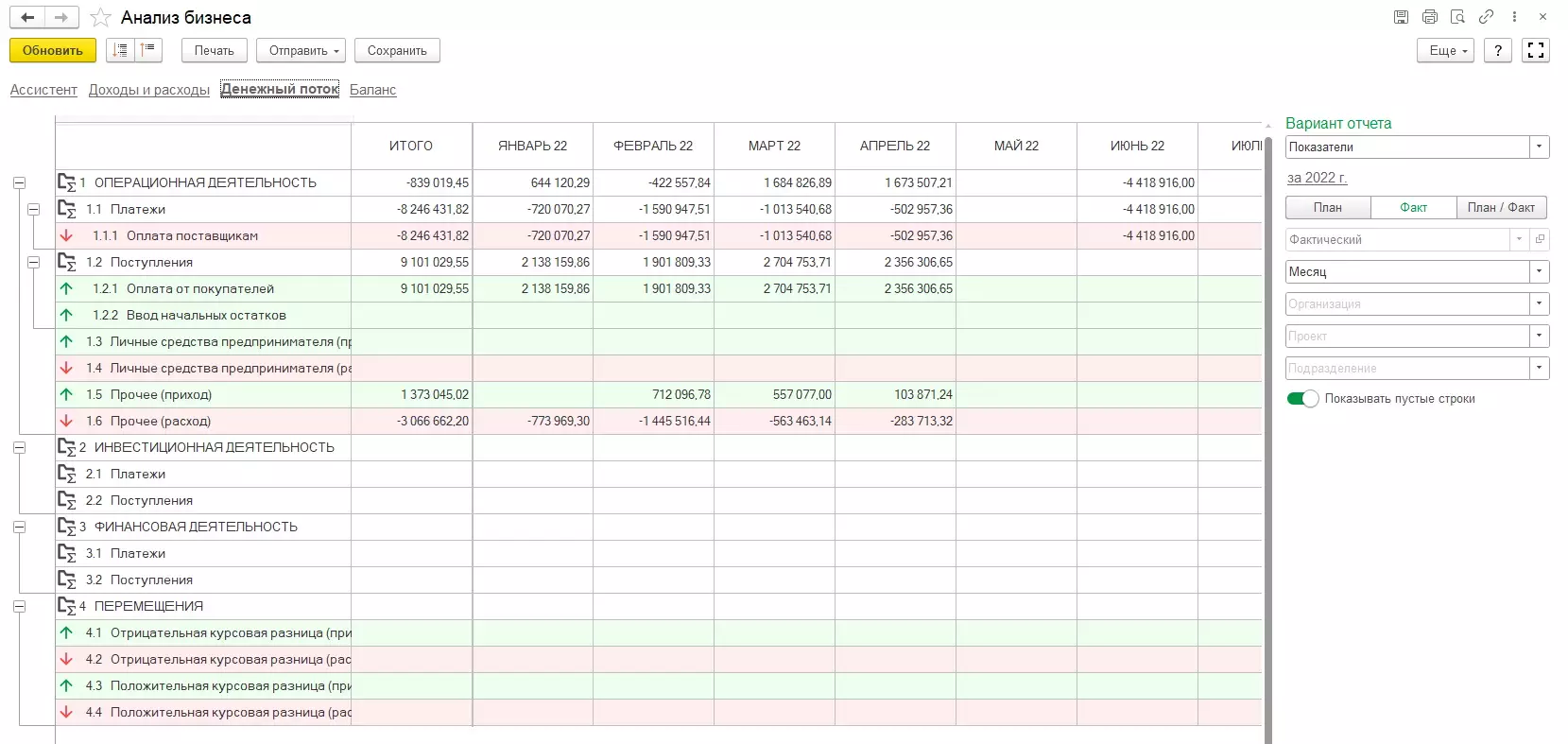The image size is (1568, 744).
Task: Toggle Показывать пустые строки switch
Action: click(x=1302, y=399)
